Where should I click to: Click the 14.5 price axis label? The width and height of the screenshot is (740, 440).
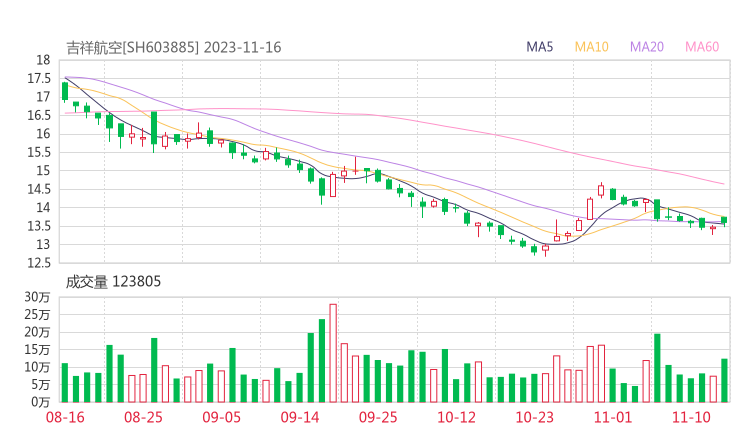39,189
